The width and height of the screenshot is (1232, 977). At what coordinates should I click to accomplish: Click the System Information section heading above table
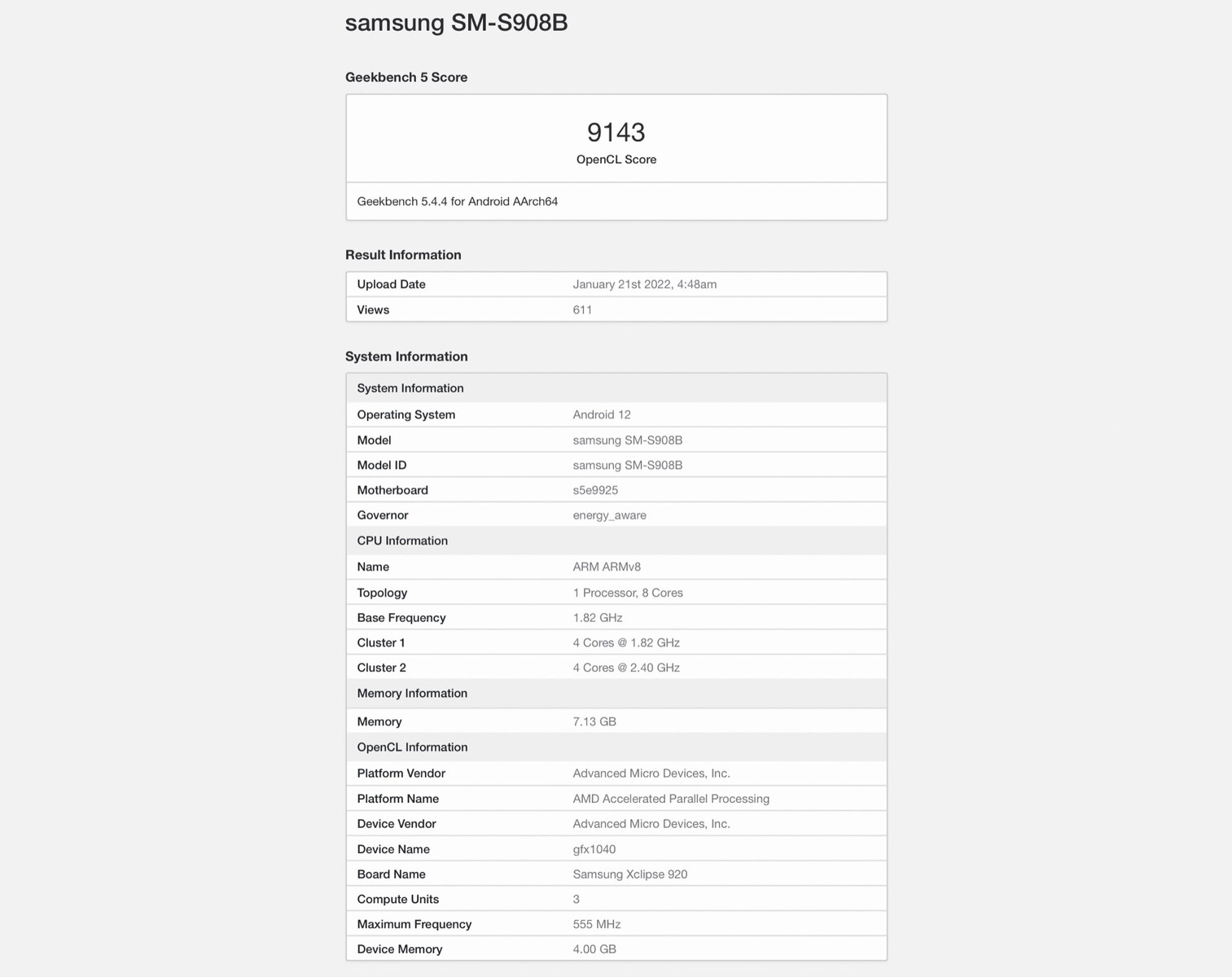406,357
